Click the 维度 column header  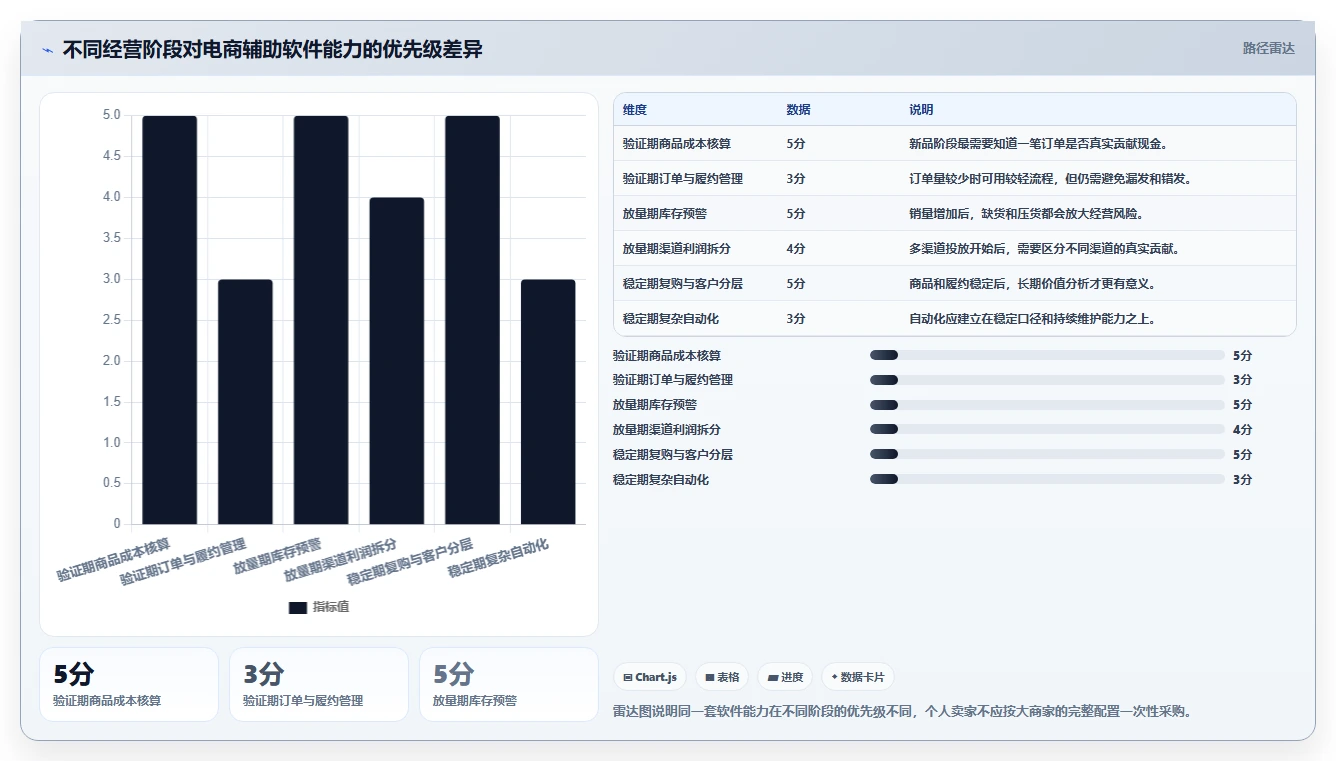[x=635, y=110]
